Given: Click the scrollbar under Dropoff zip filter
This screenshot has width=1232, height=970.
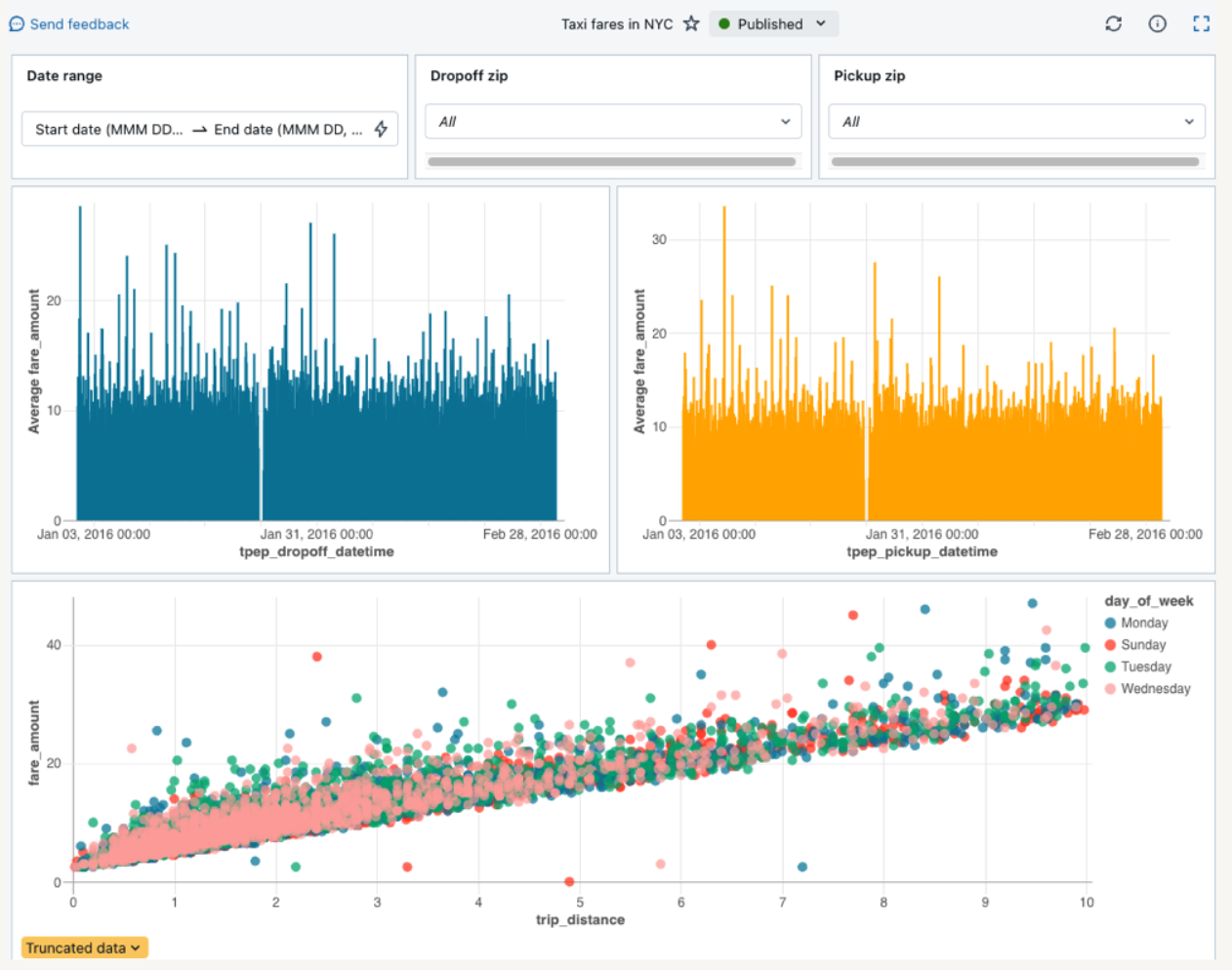Looking at the screenshot, I should coord(613,158).
